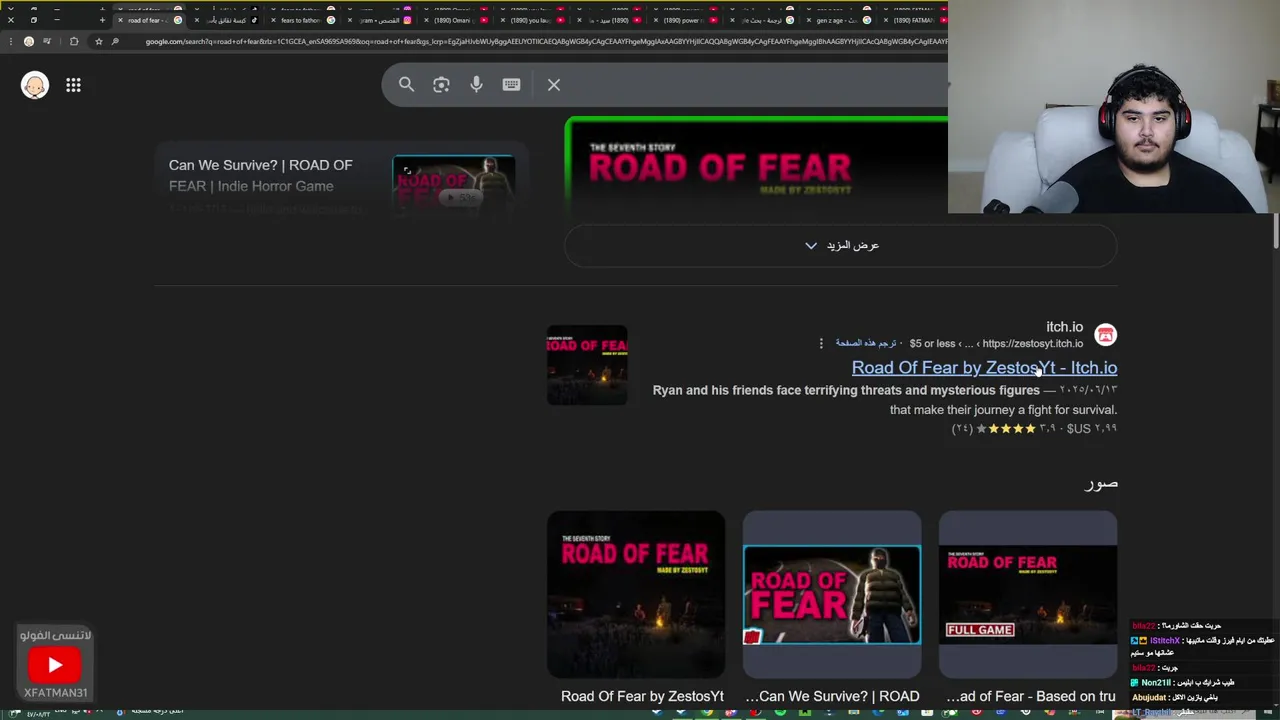Open the three-dot menu on itch.io result
1280x720 pixels.
(821, 343)
